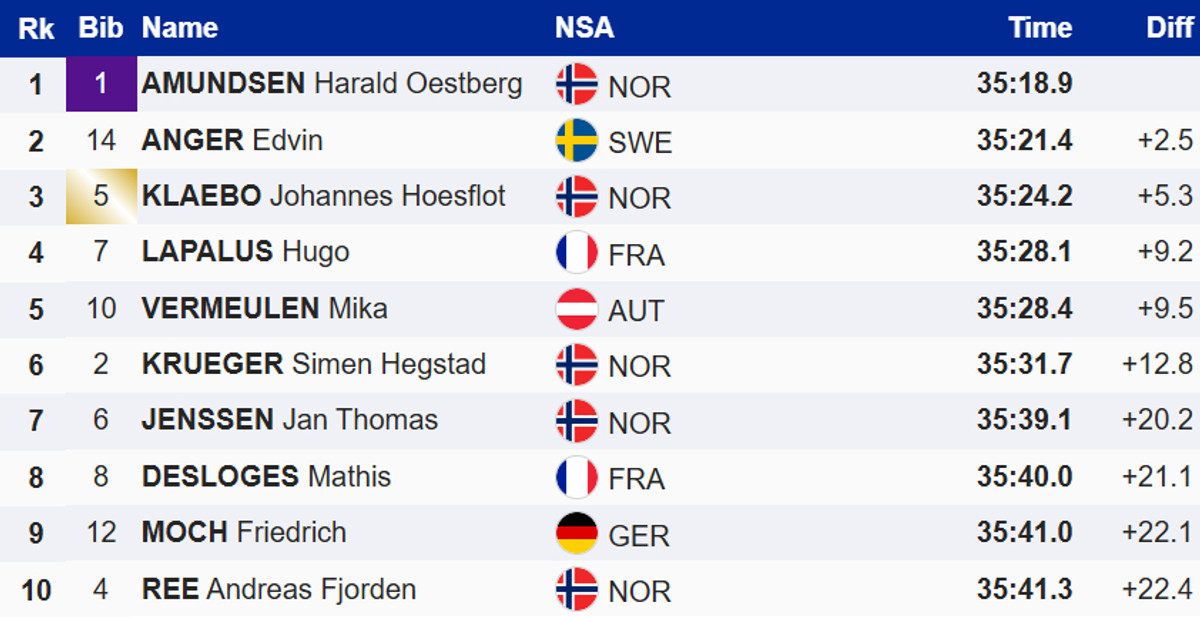
Task: Select KRUEGER Simen Hegstad name
Action: pos(314,364)
